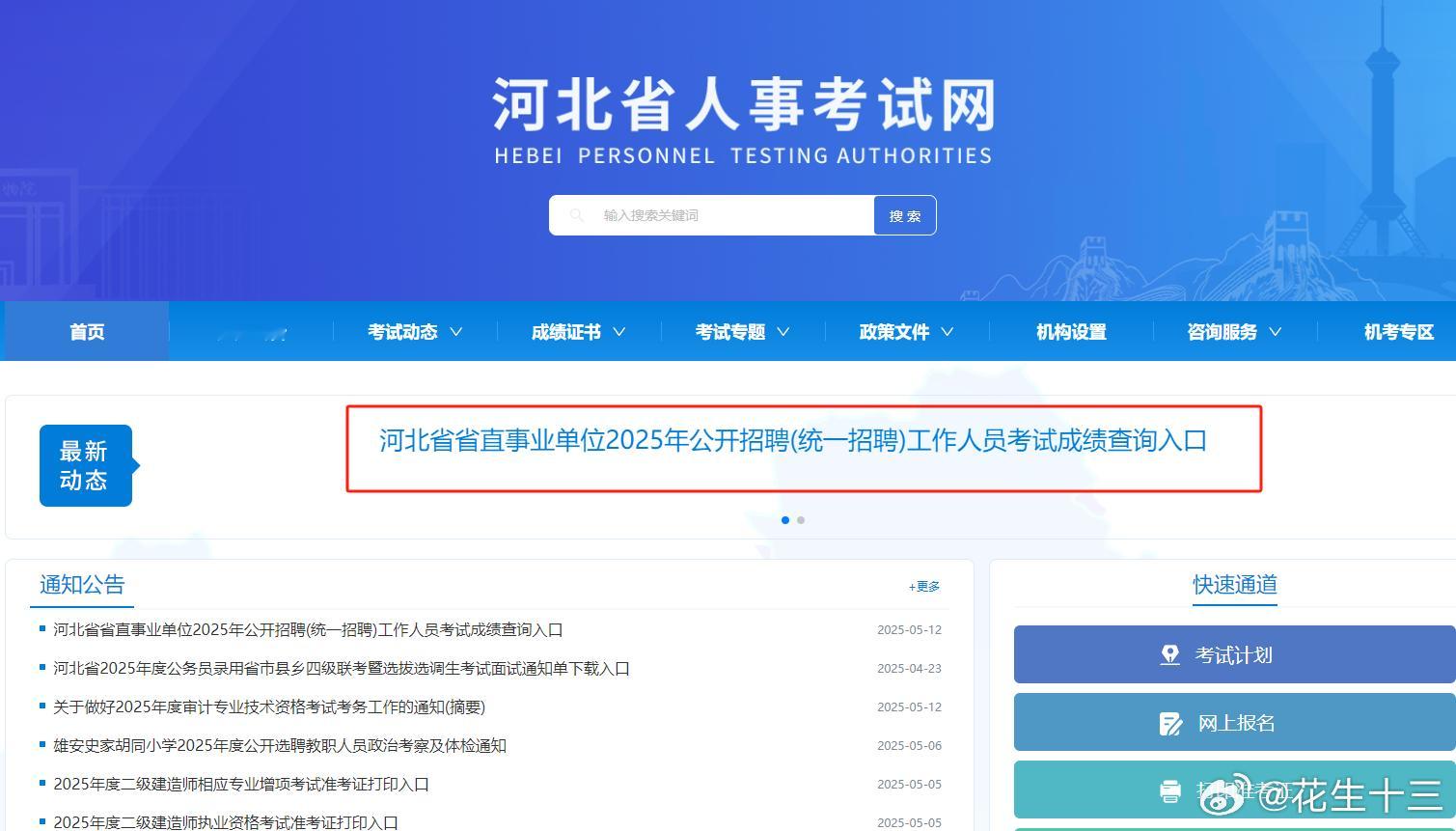The height and width of the screenshot is (831, 1456).
Task: Open the 首页 home tab
Action: click(x=87, y=332)
